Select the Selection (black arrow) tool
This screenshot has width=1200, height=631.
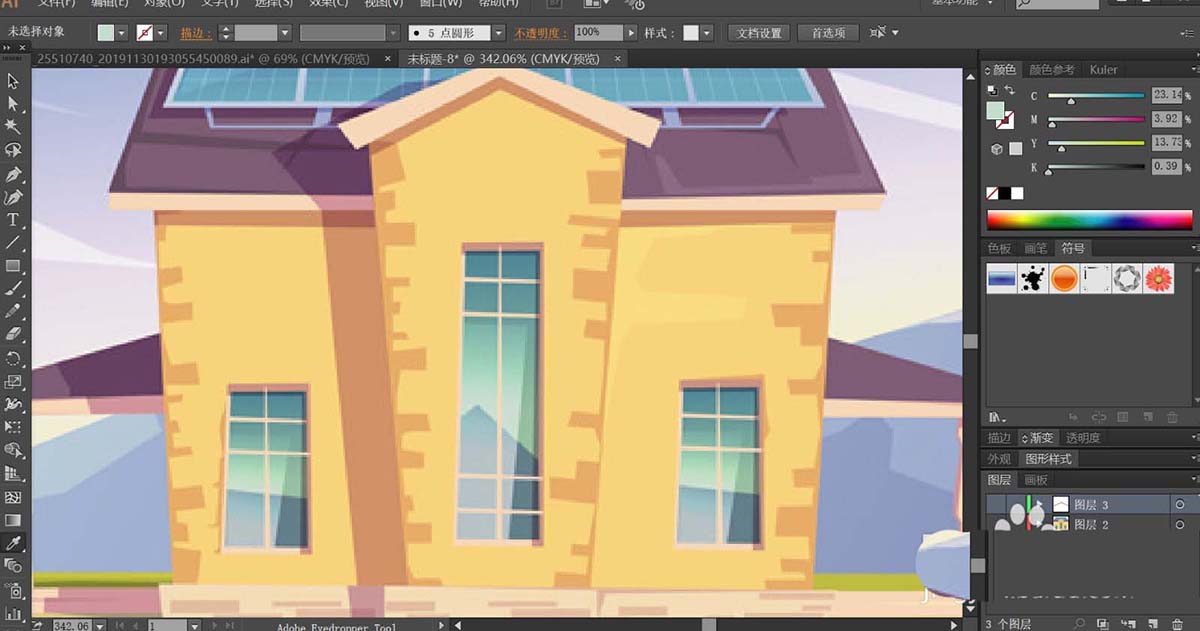coord(13,81)
